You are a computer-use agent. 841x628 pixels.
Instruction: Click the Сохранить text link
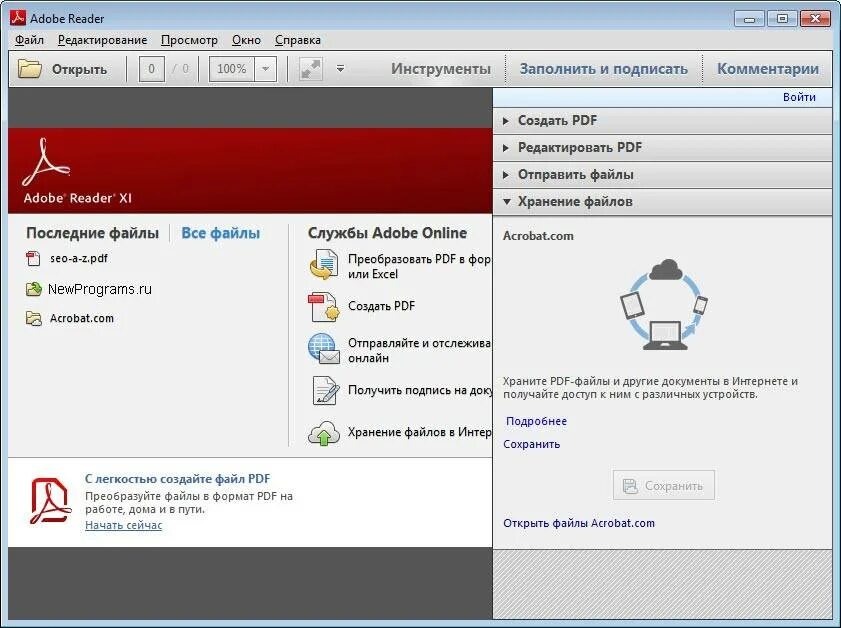[532, 444]
